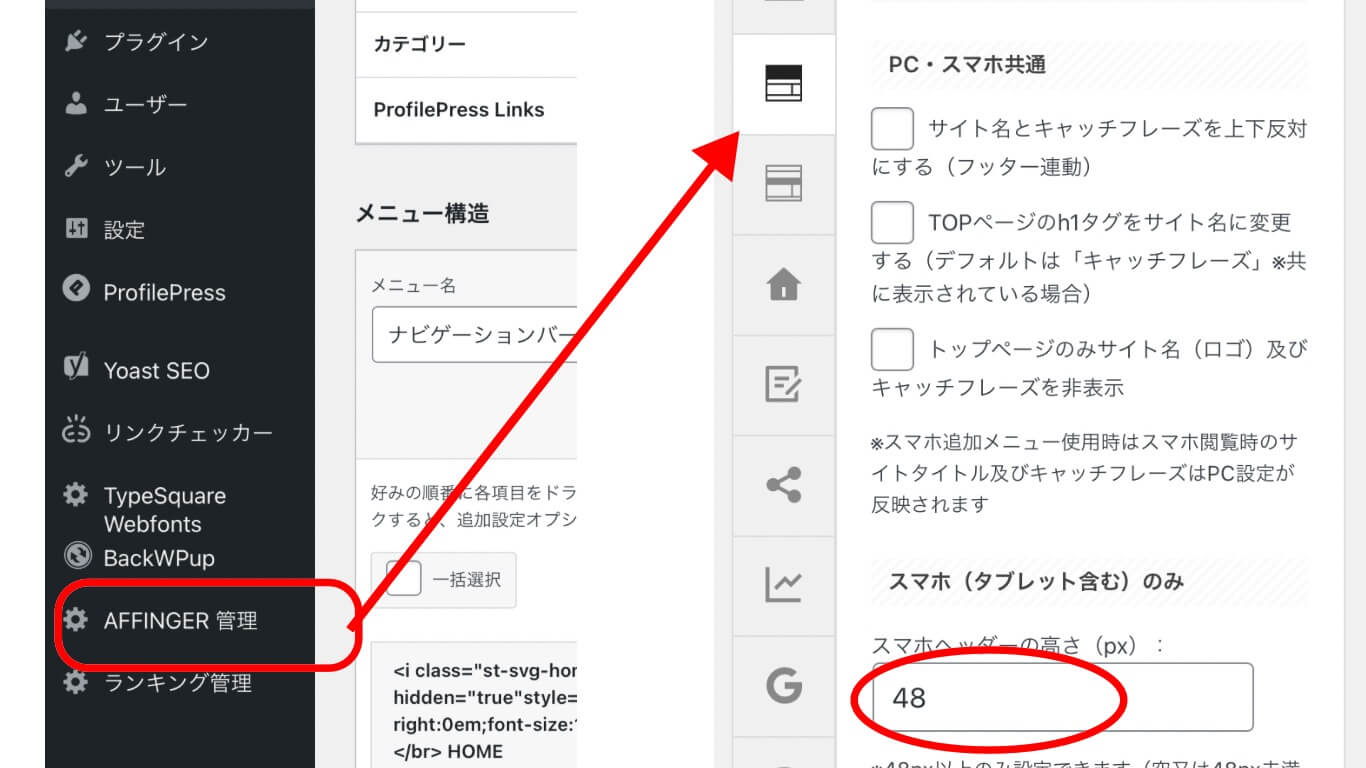
Task: Select the second layout tab icon
Action: coord(784,184)
